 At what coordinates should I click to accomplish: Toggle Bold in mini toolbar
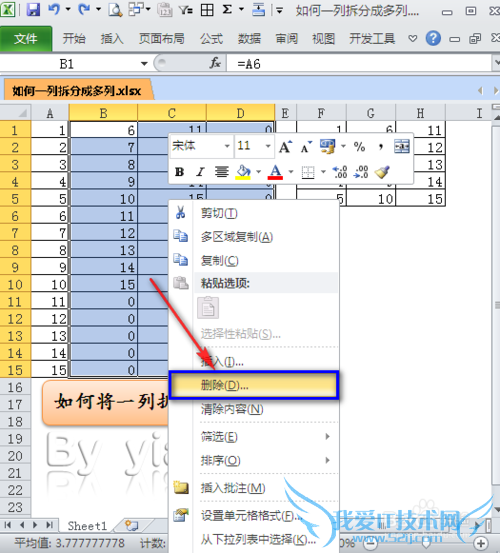tap(179, 172)
